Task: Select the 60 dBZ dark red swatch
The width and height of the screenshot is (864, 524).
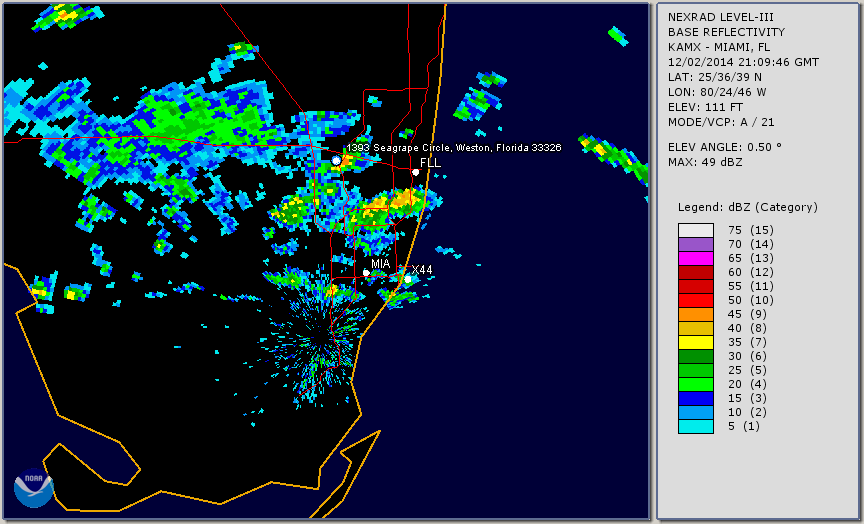Action: point(696,272)
